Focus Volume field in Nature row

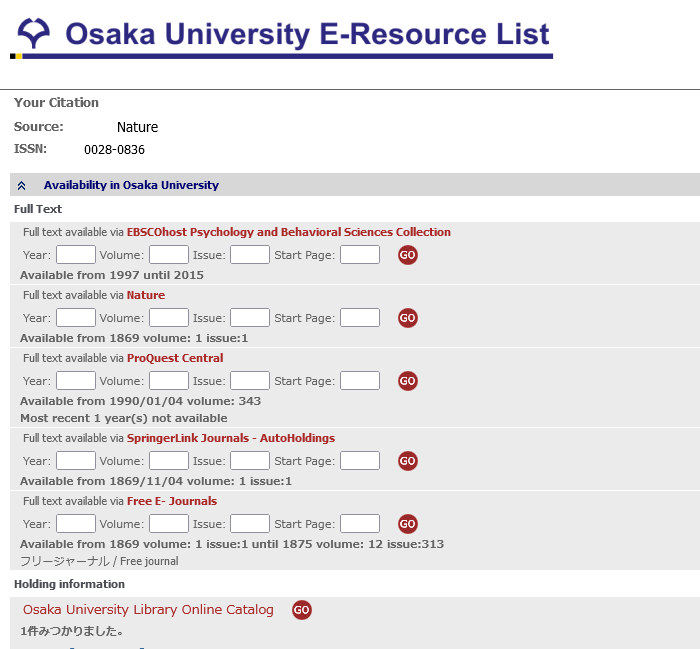point(169,317)
